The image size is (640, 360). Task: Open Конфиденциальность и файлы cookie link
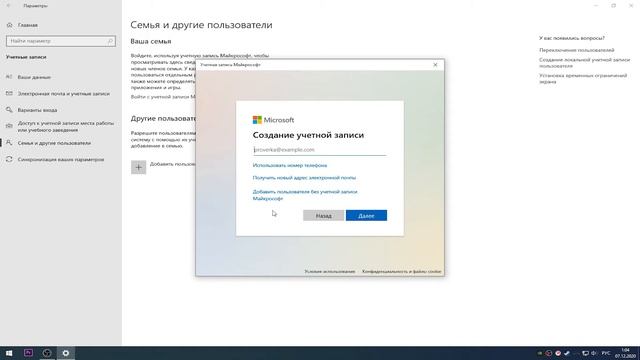point(402,271)
